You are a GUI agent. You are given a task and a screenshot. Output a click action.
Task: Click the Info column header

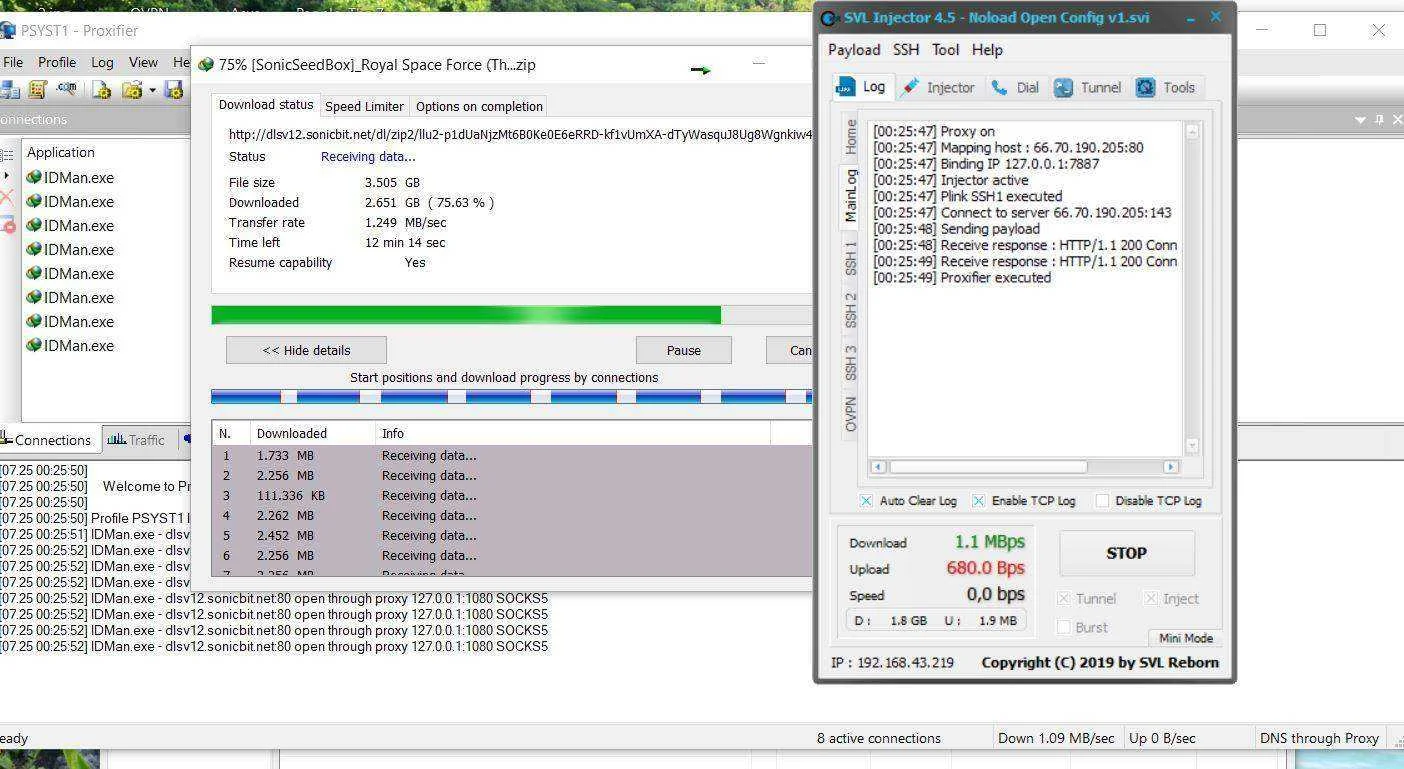click(x=573, y=433)
